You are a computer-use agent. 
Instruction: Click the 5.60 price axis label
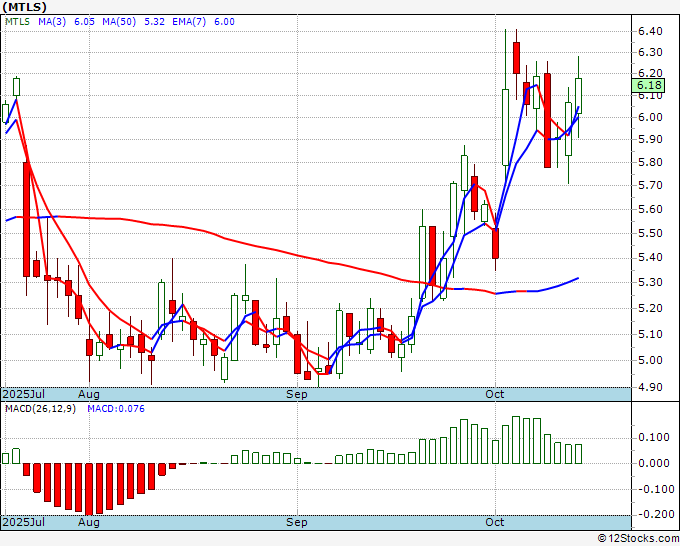click(x=650, y=209)
